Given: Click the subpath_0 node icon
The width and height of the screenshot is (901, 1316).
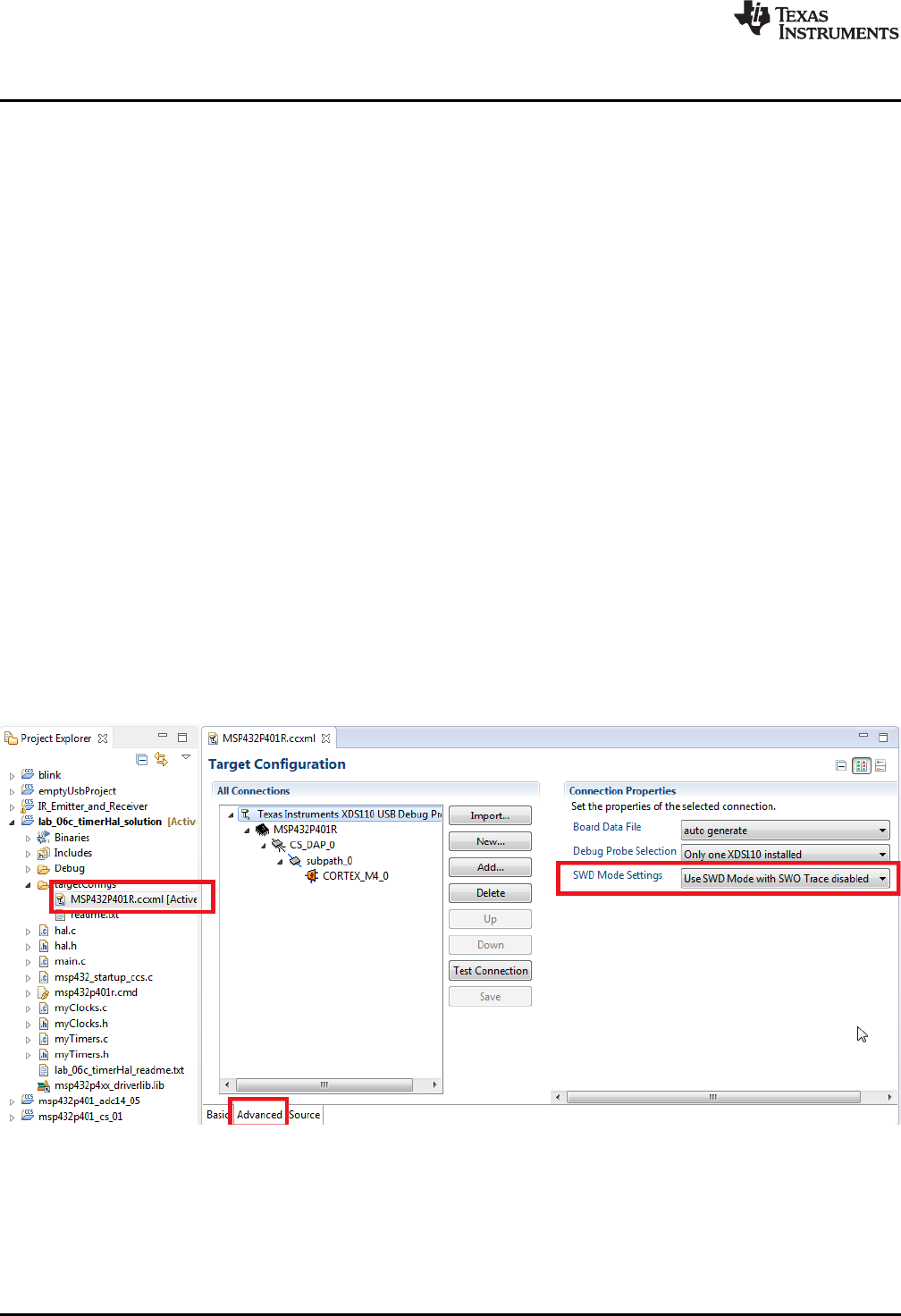Looking at the screenshot, I should point(295,861).
